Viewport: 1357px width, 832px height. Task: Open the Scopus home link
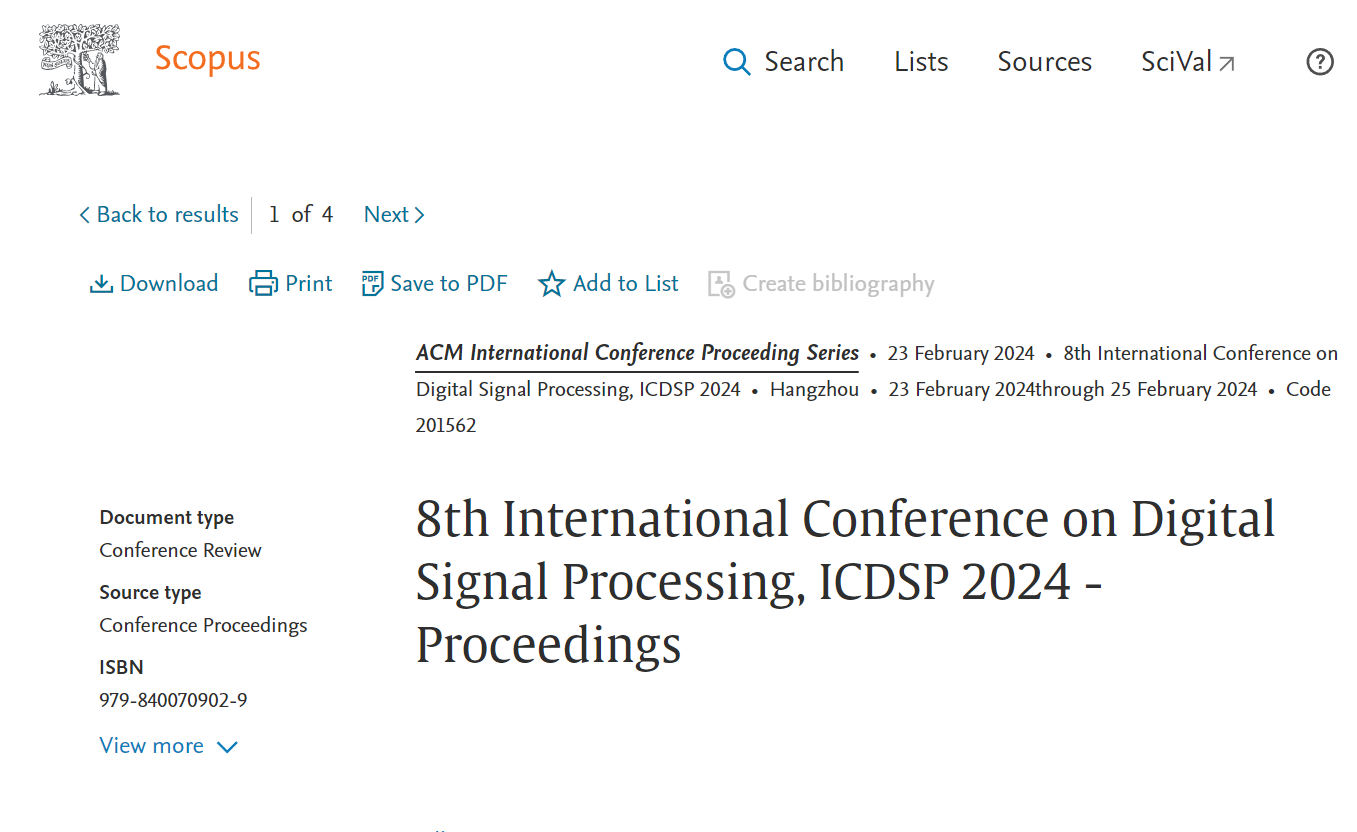pos(207,59)
